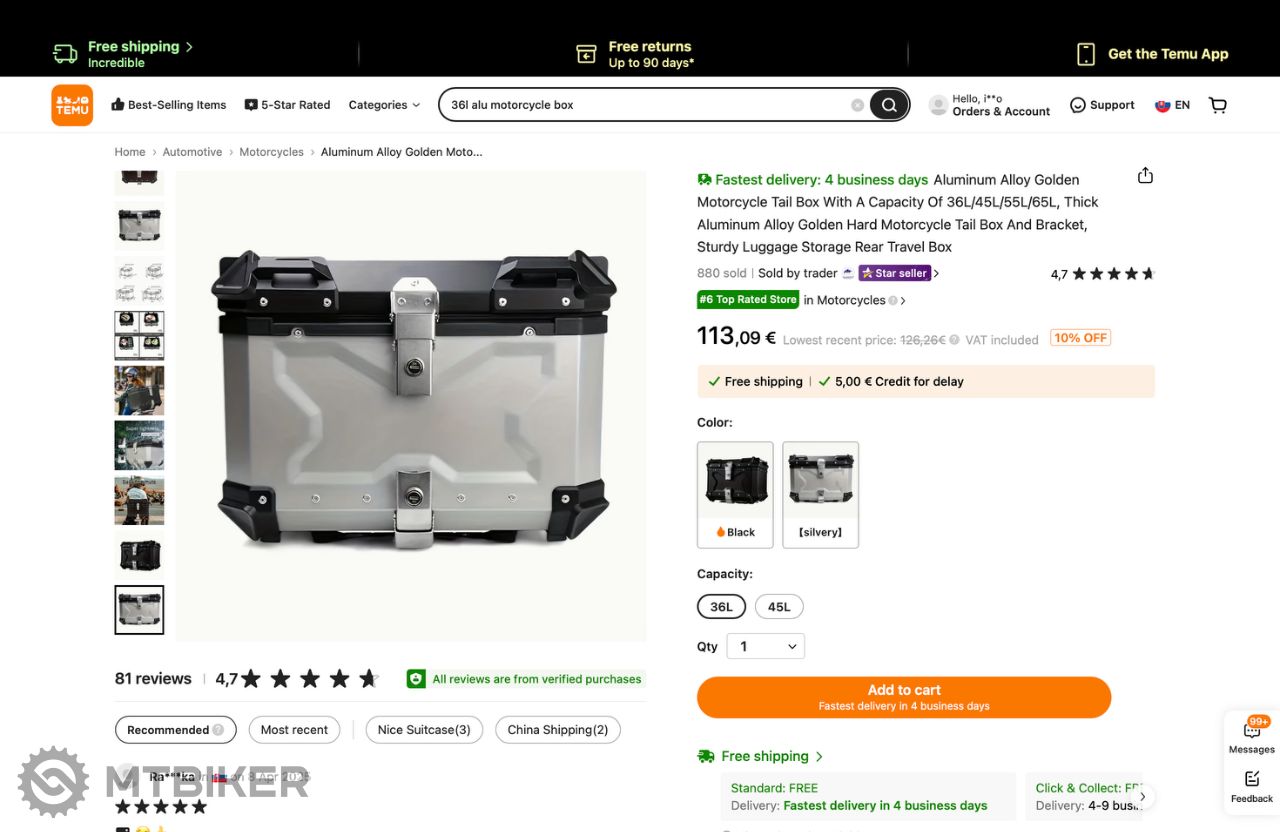This screenshot has height=832, width=1280.
Task: Expand Free shipping details chevron
Action: tap(819, 757)
